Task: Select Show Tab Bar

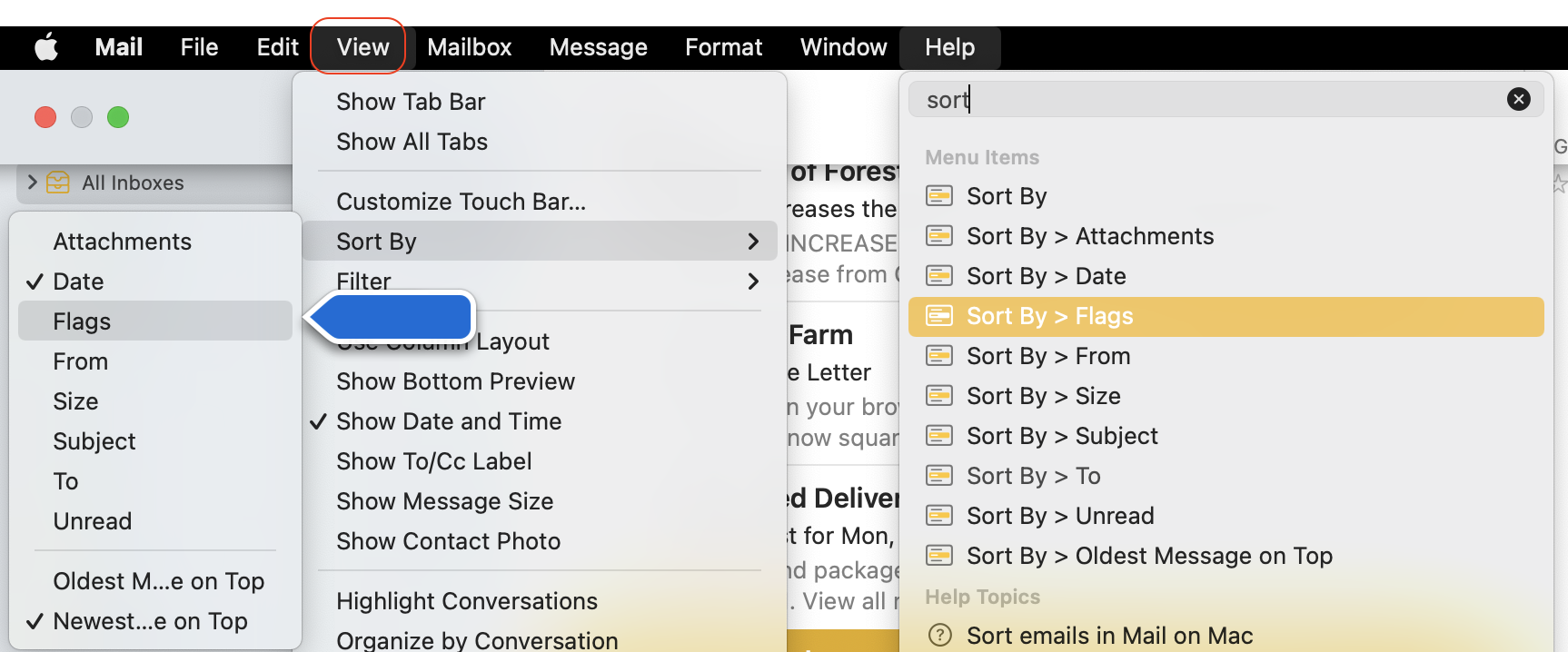Action: point(540,102)
